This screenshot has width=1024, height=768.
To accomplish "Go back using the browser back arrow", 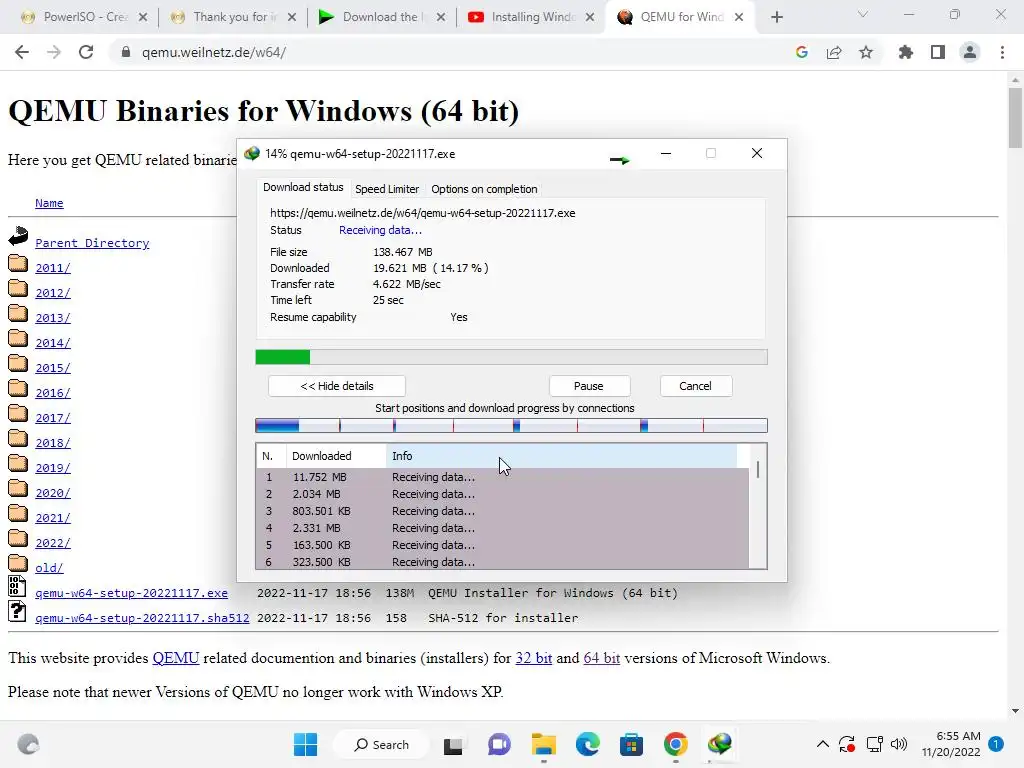I will 22,52.
